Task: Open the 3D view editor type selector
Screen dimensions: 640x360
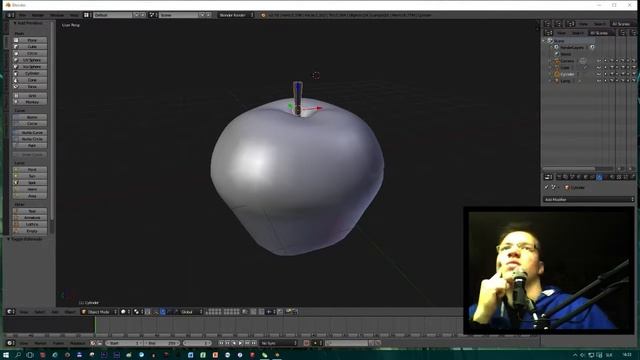Action: 11,311
